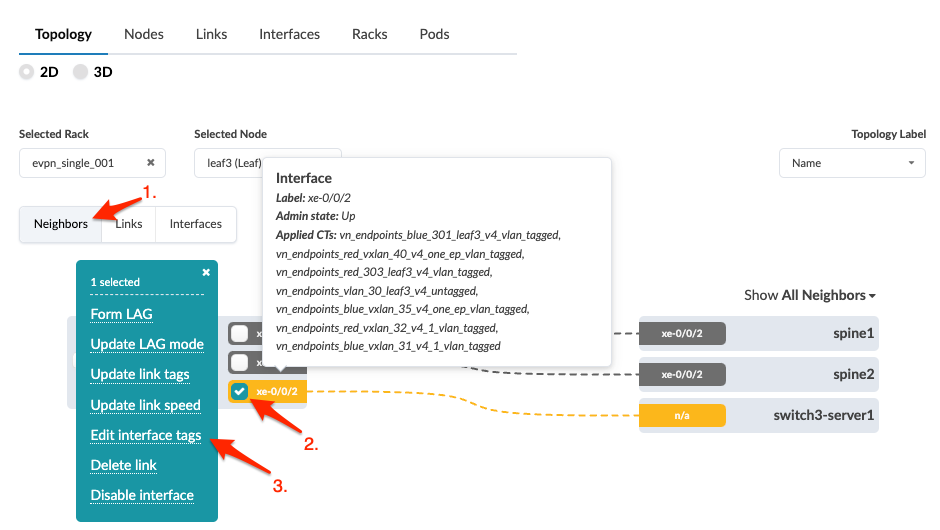Select the 3D view radio button
Viewport: 940px width, 530px height.
click(81, 72)
